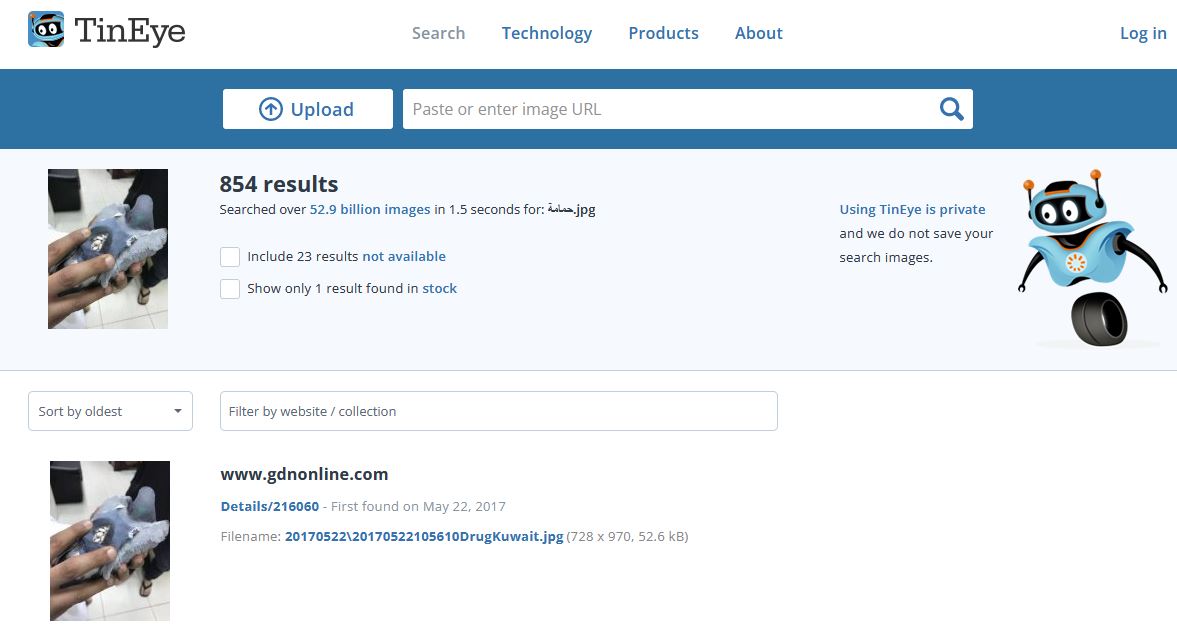Screen dimensions: 1177x638
Task: Click the TinEye robot mascot illustration
Action: point(1092,258)
